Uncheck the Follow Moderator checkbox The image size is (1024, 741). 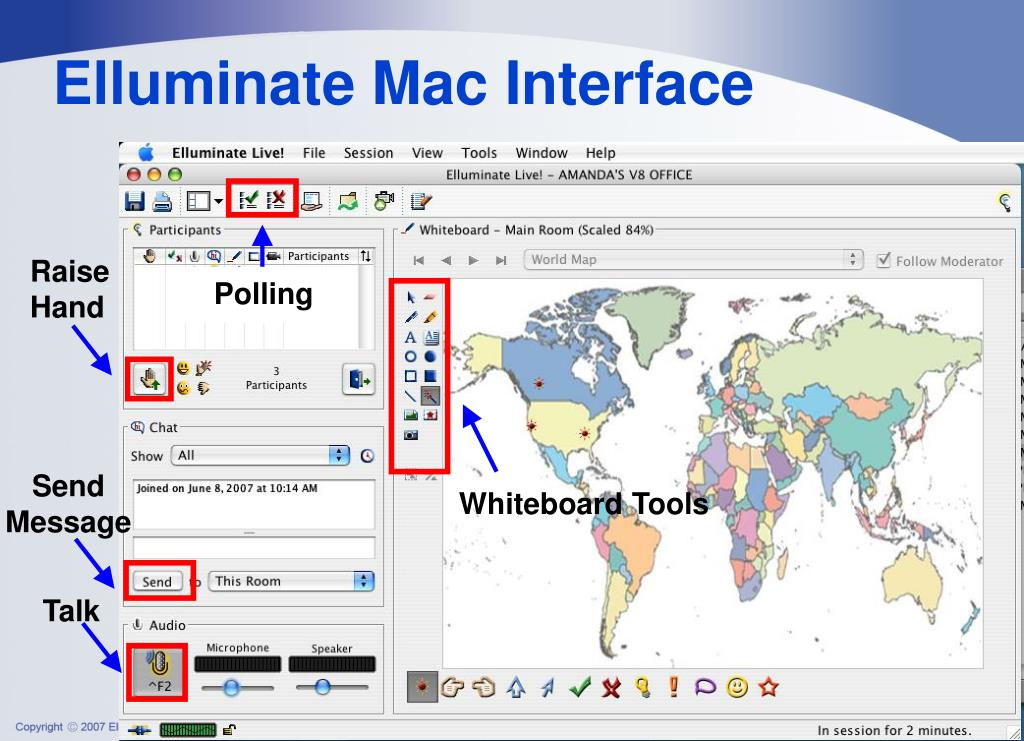[x=884, y=260]
